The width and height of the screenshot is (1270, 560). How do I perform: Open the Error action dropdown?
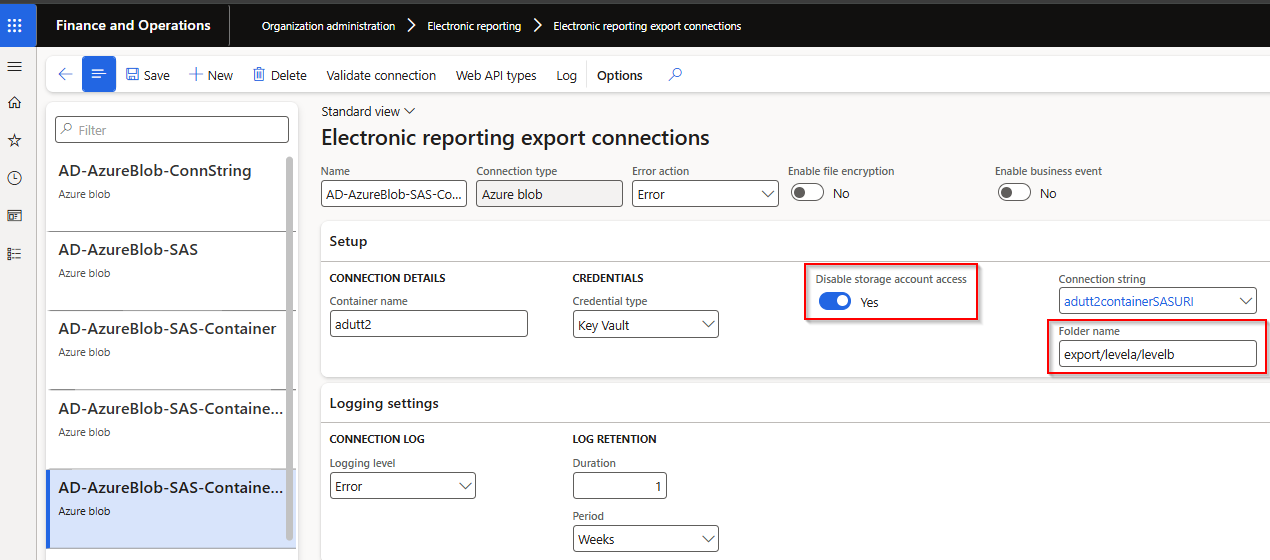(x=705, y=194)
